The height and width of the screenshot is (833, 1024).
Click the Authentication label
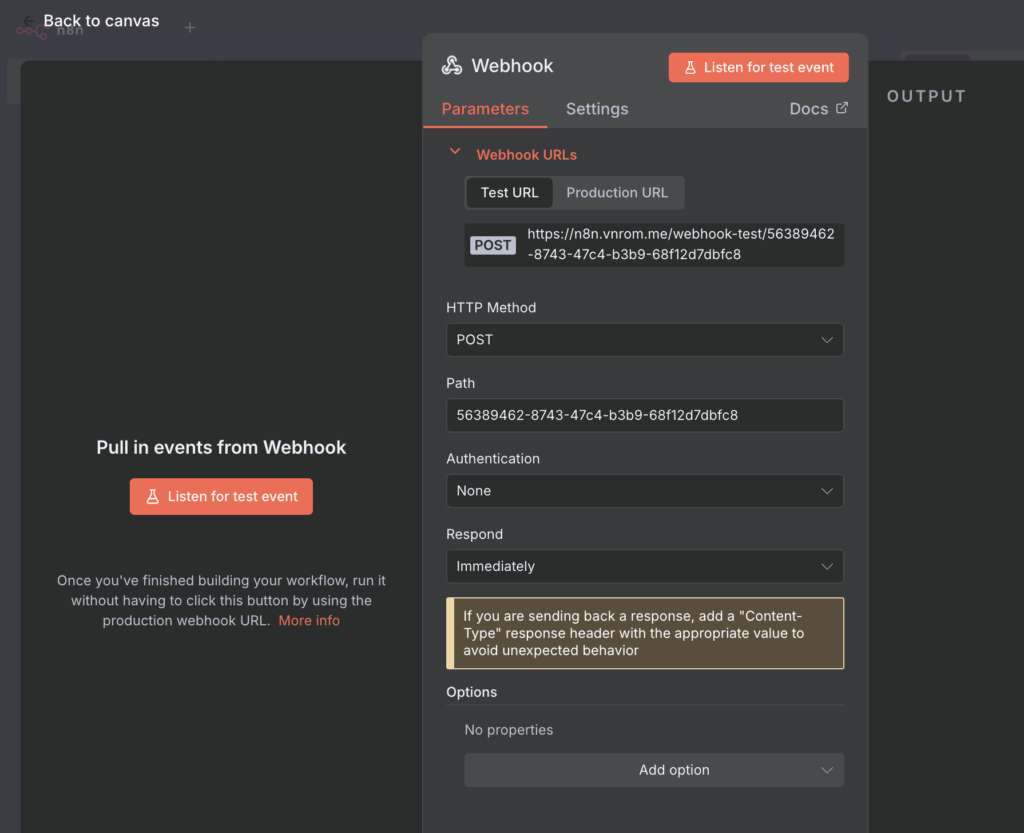click(x=493, y=459)
